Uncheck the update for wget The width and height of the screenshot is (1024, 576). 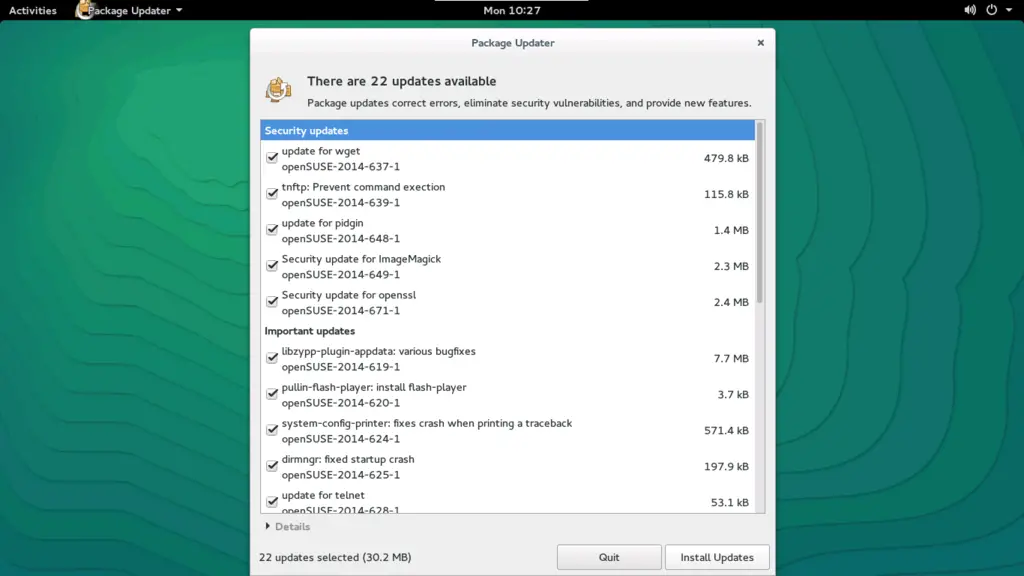[x=272, y=158]
